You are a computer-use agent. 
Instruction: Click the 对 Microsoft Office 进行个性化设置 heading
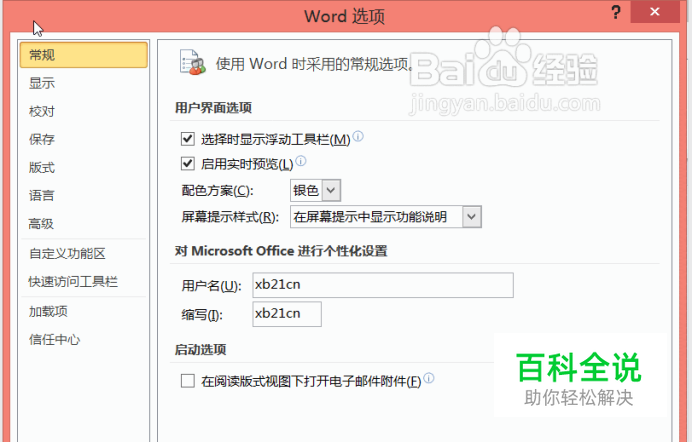(x=281, y=251)
